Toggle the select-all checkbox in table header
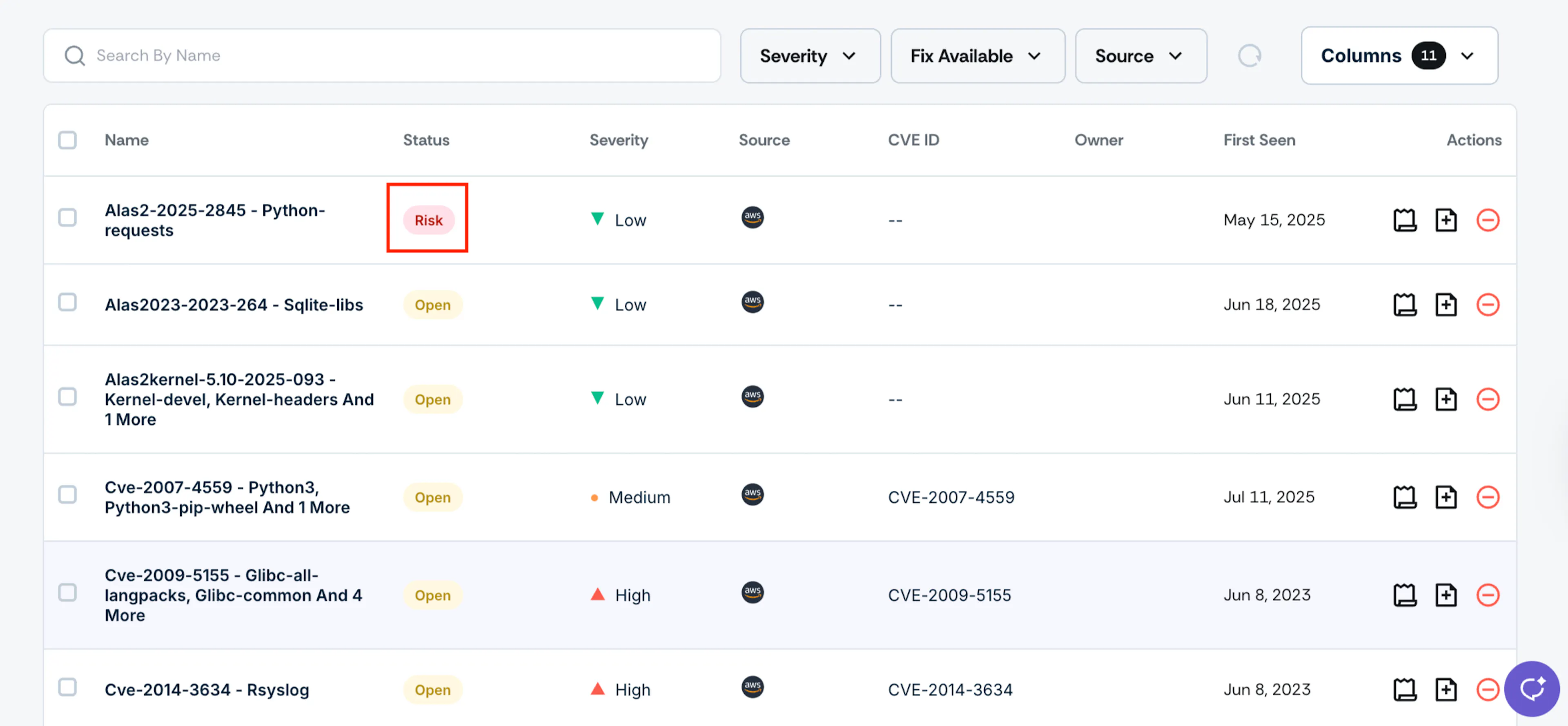1568x726 pixels. click(67, 140)
